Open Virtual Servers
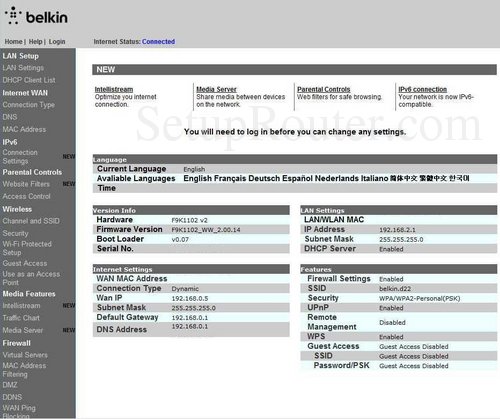Screen dimensions: 500x419 25,355
